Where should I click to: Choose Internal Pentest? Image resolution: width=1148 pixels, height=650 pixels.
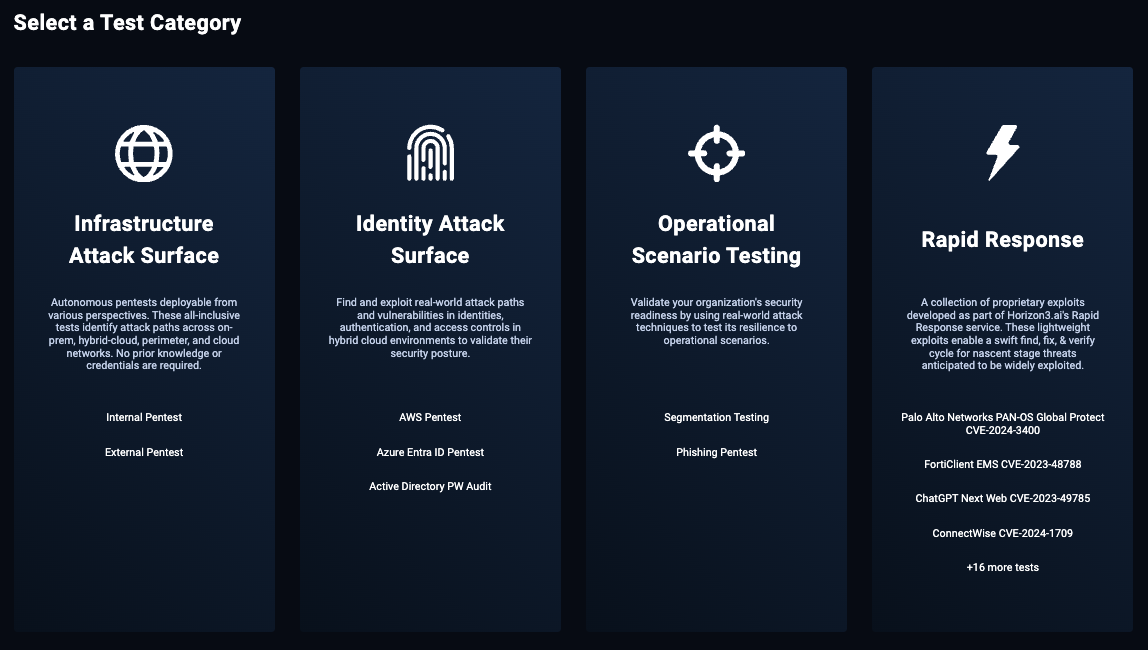[144, 417]
